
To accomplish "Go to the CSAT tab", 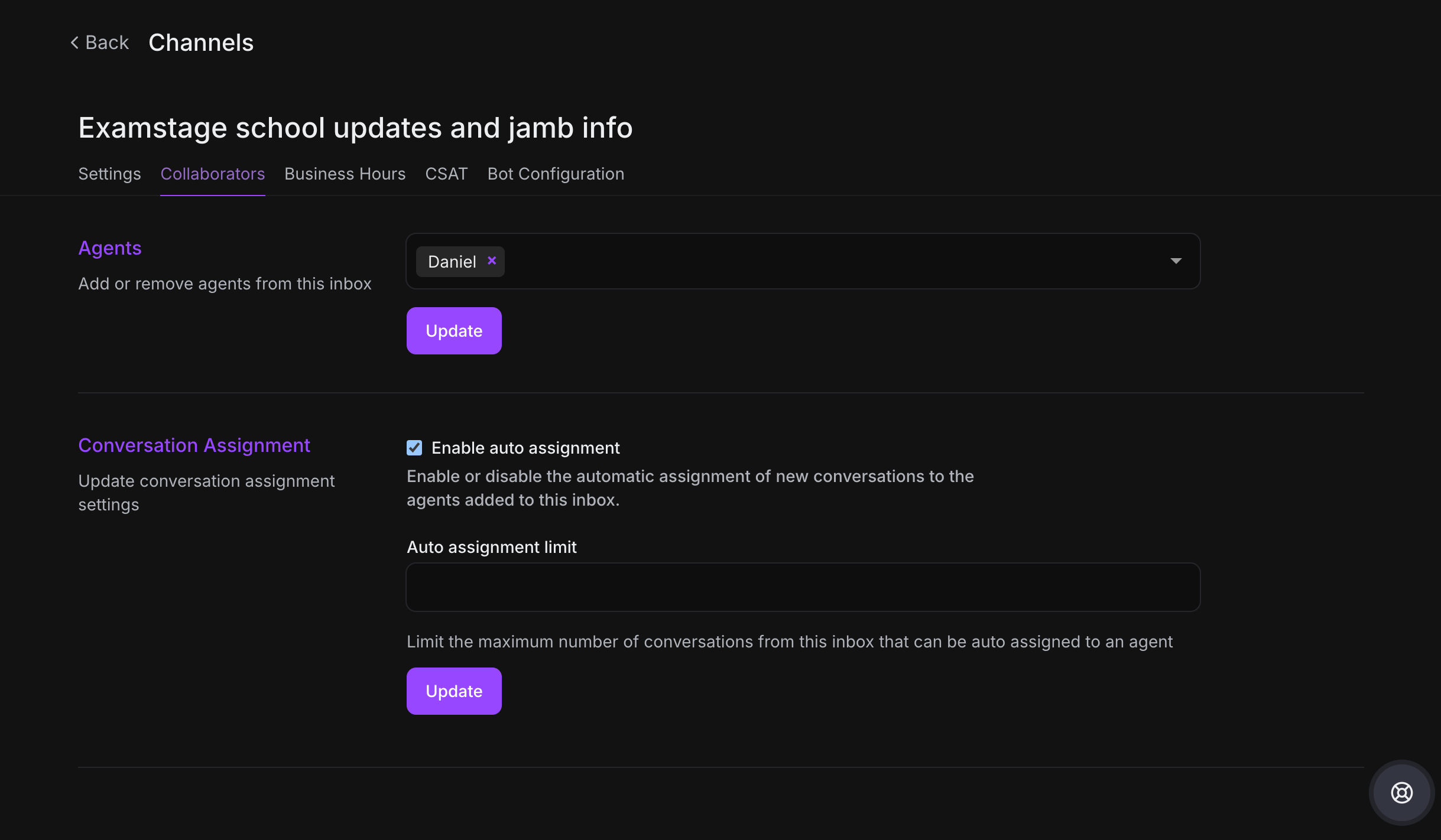I will pyautogui.click(x=446, y=174).
